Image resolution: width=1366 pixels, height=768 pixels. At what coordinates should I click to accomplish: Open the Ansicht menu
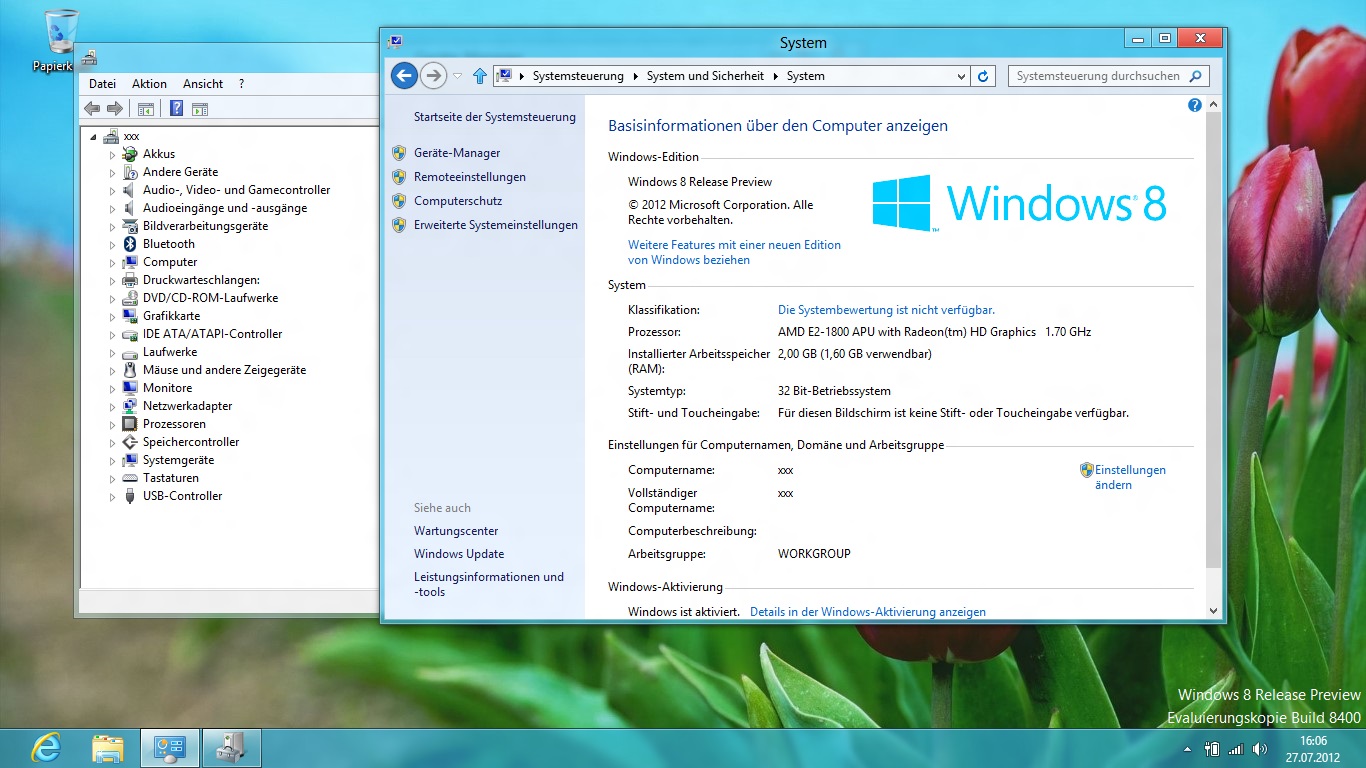(x=203, y=84)
